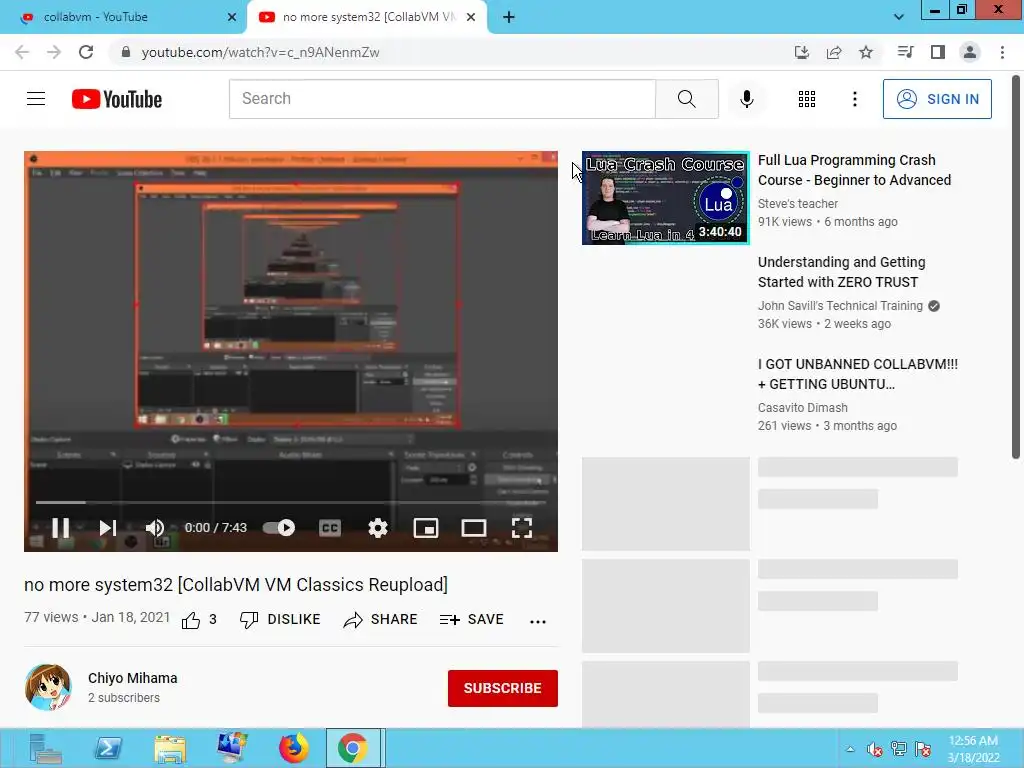The width and height of the screenshot is (1024, 768).
Task: Launch PowerShell from taskbar
Action: pos(108,748)
